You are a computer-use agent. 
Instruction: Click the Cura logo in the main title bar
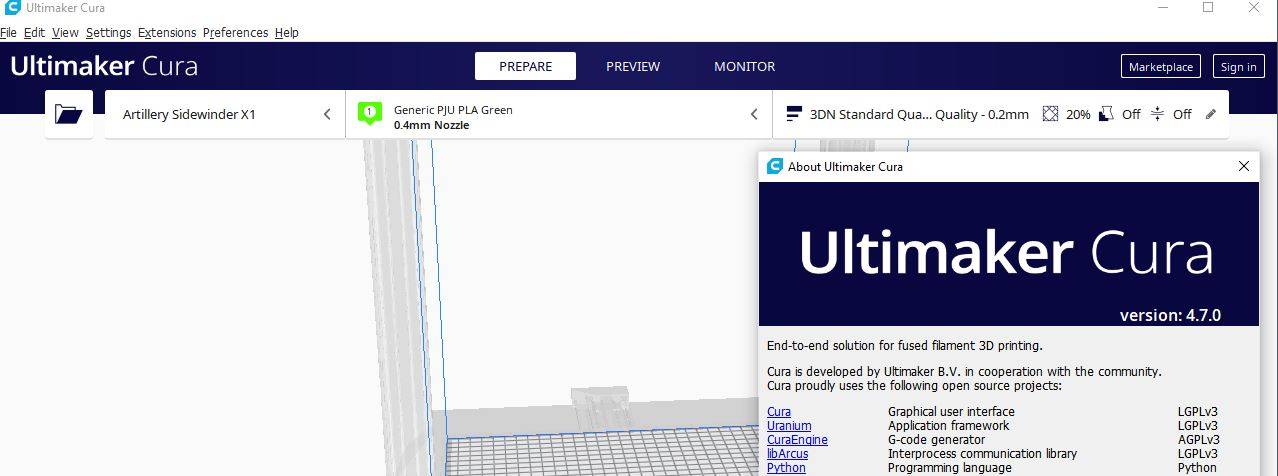pos(12,8)
